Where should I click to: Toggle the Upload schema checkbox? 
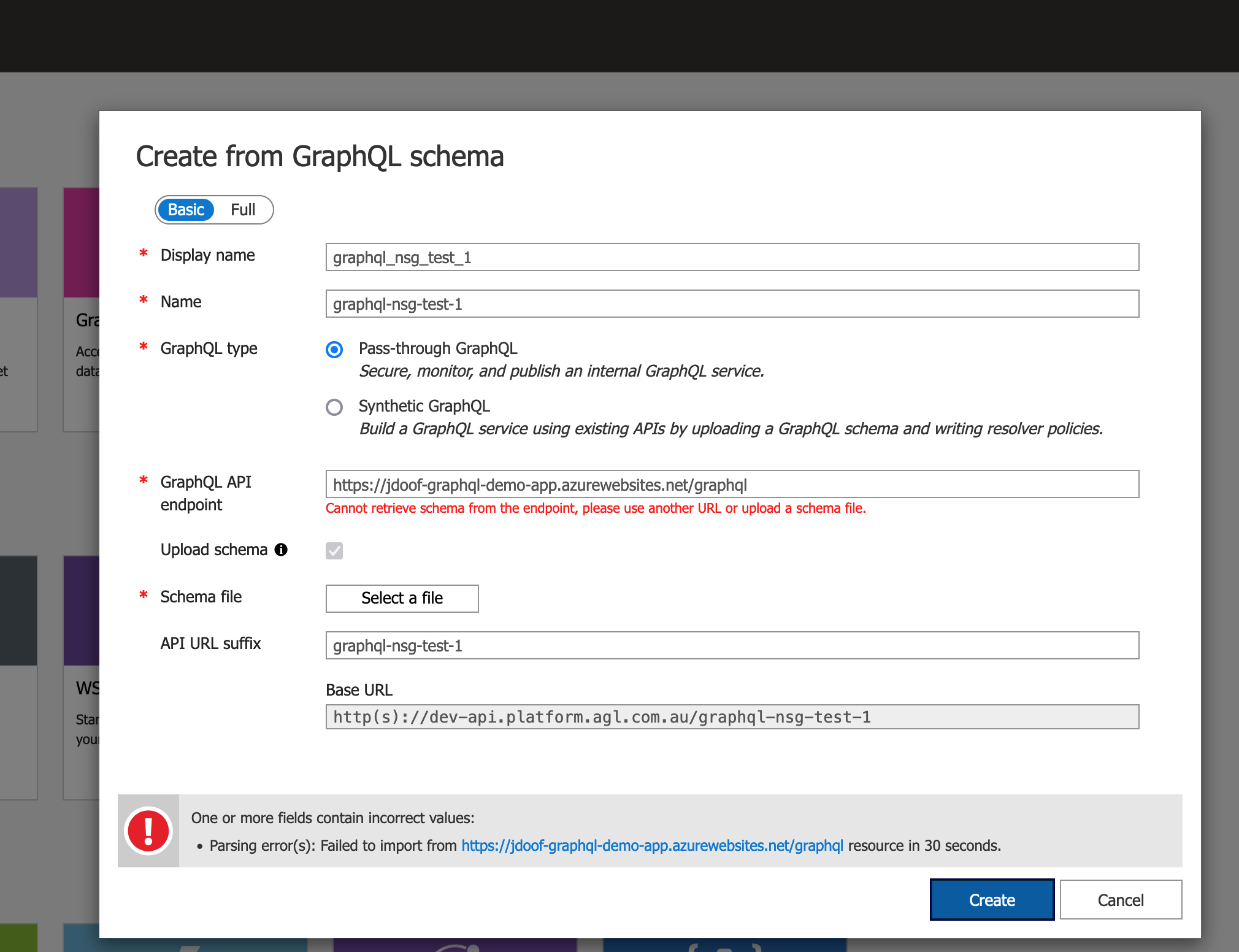[x=334, y=551]
